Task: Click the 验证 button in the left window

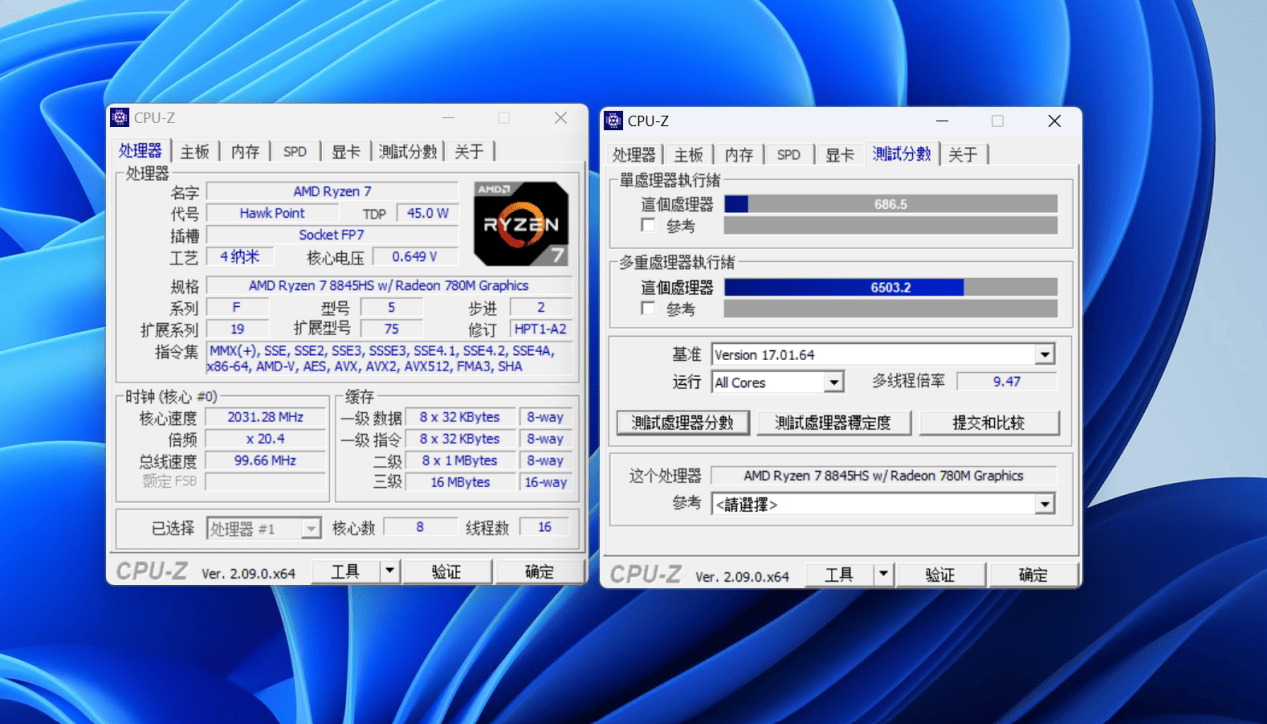Action: 447,570
